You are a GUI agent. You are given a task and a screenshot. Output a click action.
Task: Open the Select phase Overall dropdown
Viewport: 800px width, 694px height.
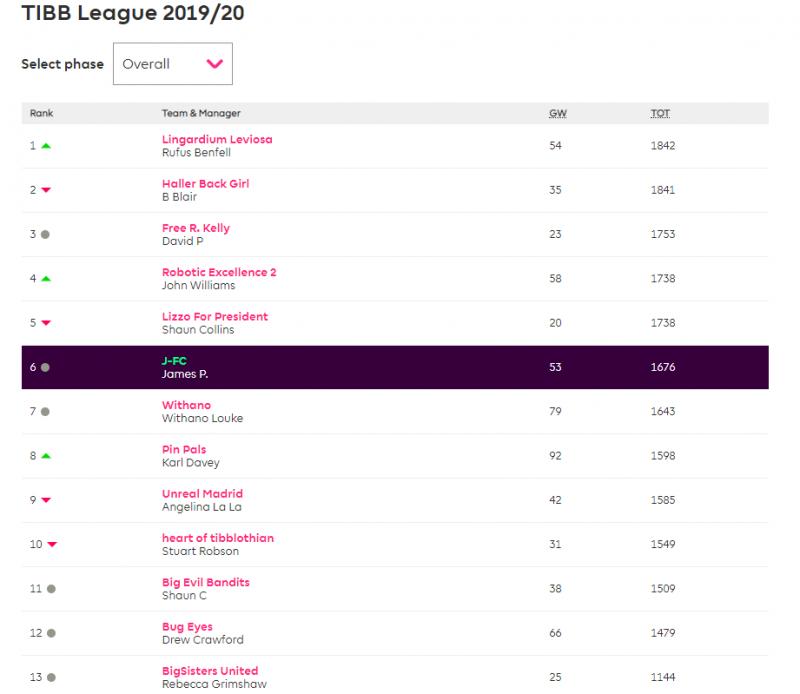(x=172, y=64)
